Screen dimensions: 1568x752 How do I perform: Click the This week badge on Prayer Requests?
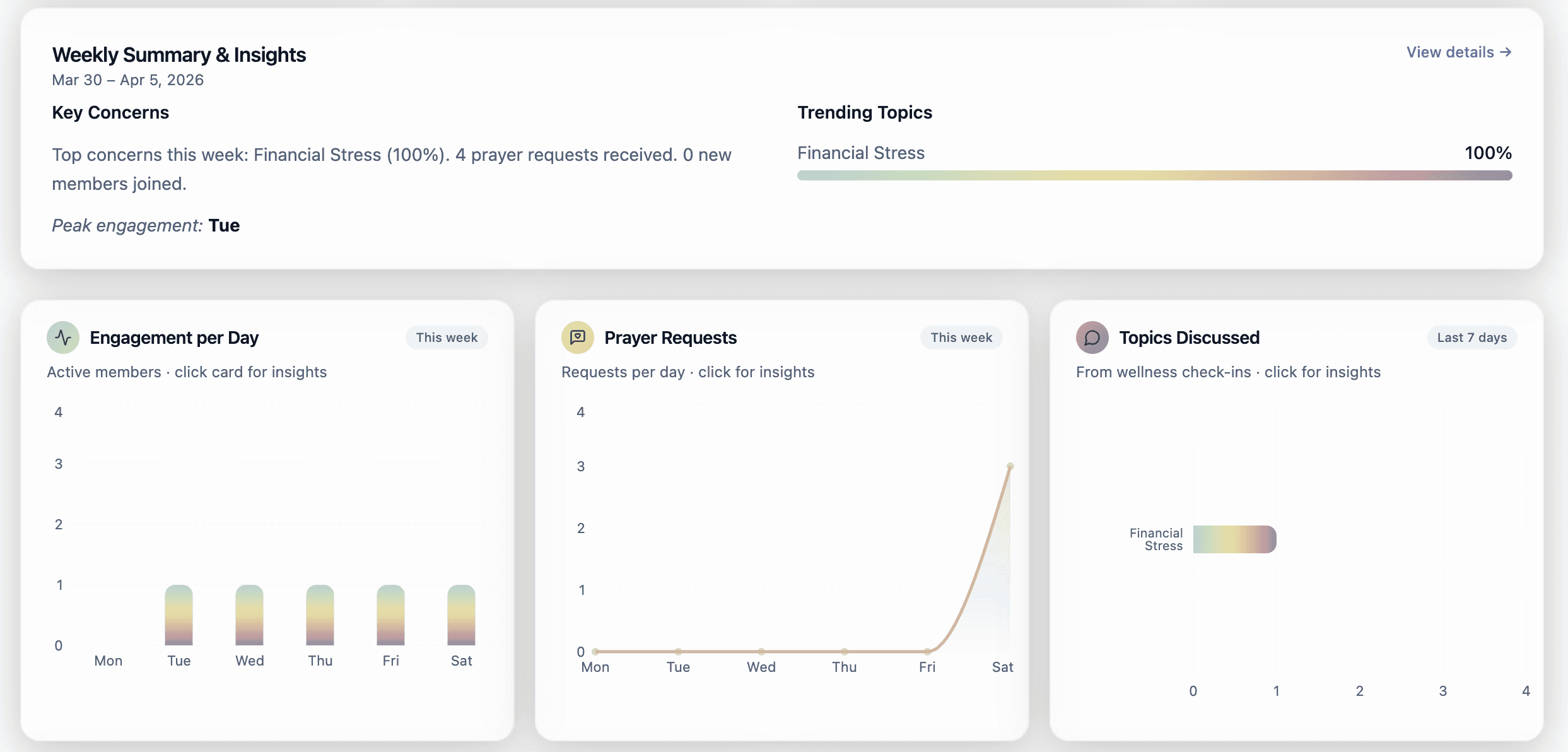click(x=961, y=338)
